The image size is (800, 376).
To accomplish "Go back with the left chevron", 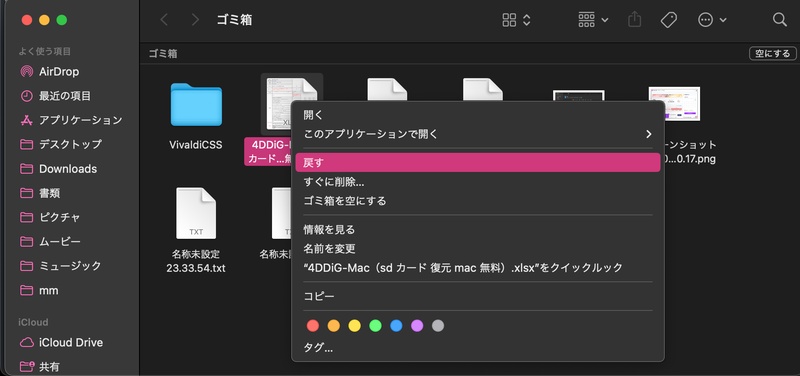I will point(164,20).
